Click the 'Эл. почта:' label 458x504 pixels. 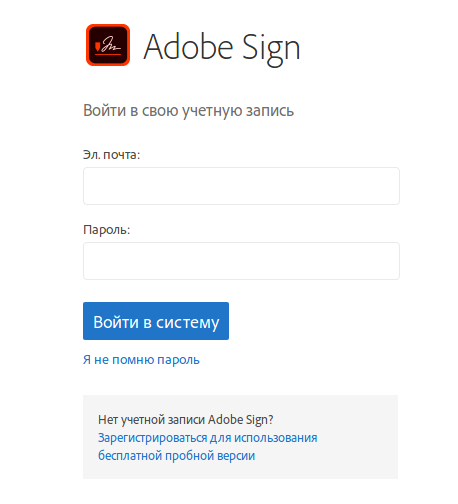(x=111, y=155)
